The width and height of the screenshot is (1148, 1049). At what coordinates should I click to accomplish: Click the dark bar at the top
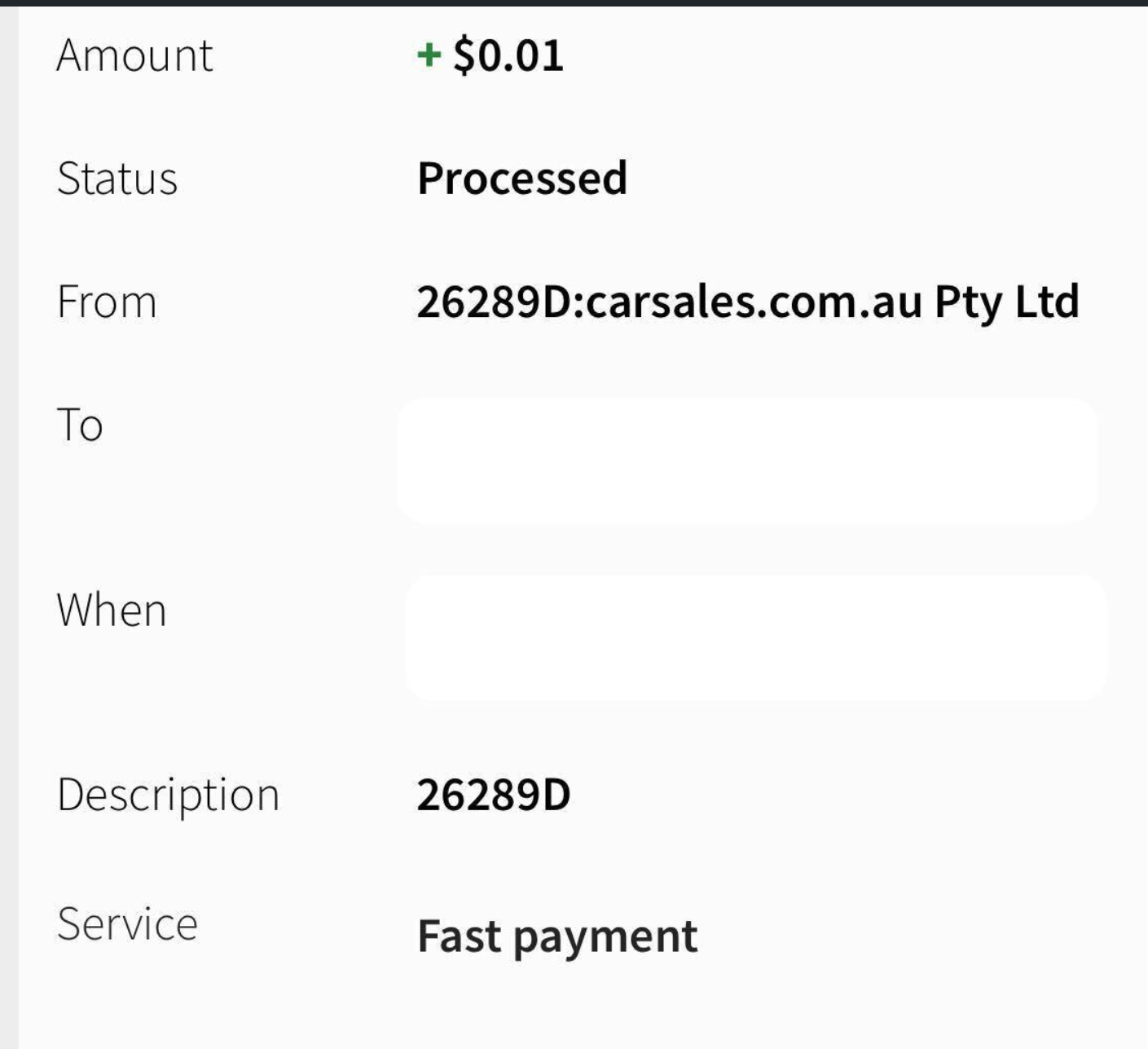tap(574, 2)
